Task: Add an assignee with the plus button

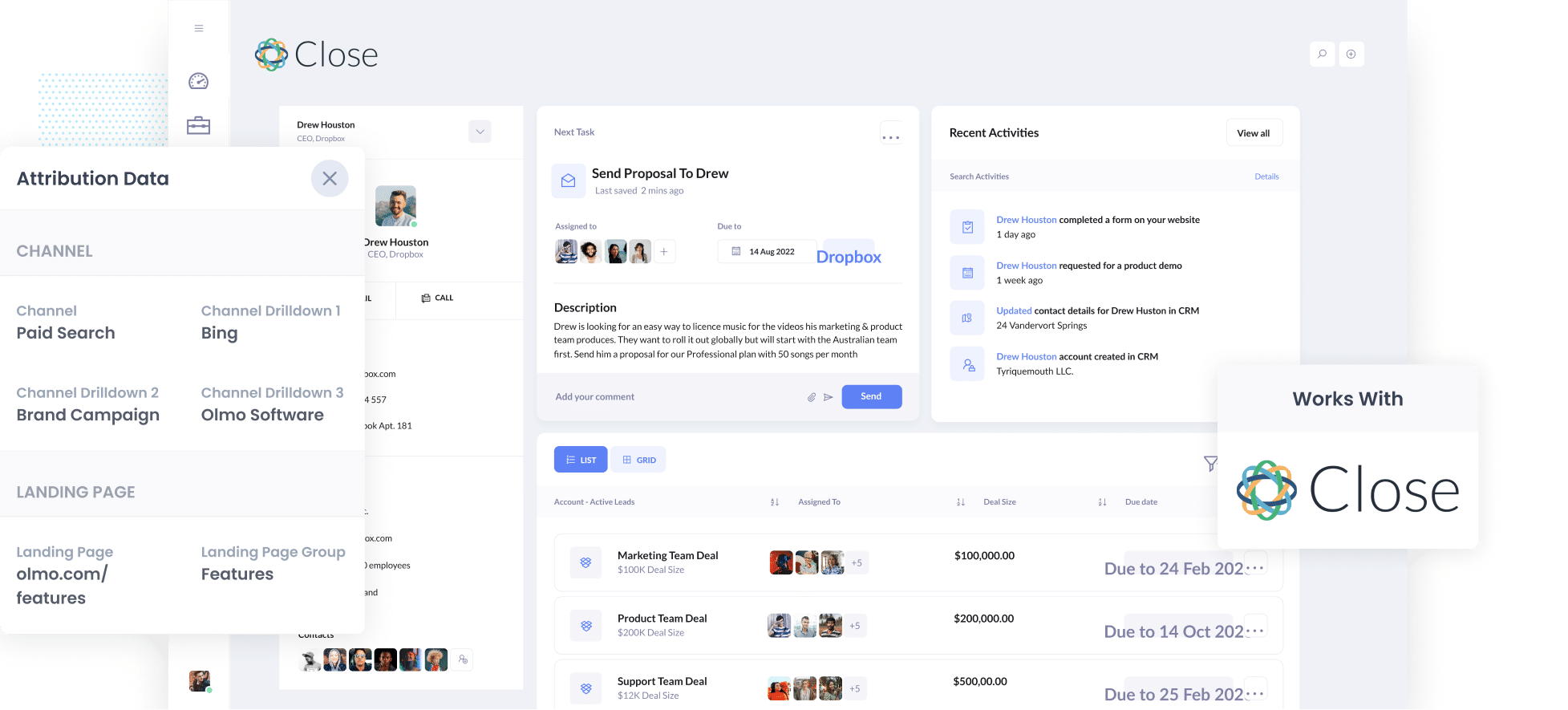Action: [664, 252]
